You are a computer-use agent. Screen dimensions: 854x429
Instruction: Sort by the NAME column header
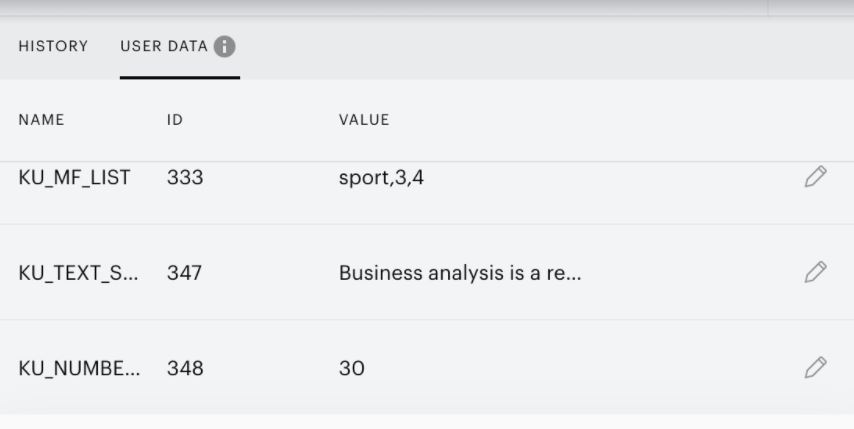coord(41,120)
